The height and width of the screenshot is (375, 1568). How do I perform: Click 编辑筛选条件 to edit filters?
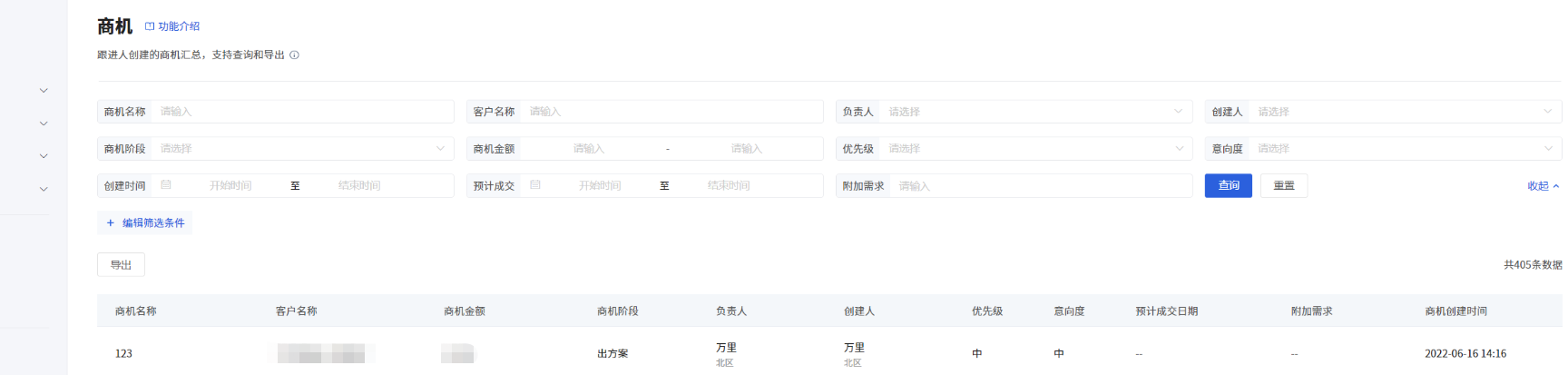coord(144,222)
